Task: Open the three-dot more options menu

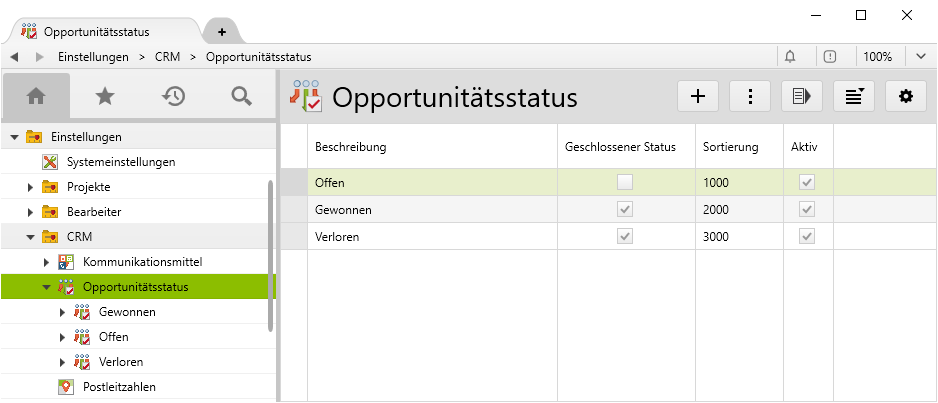Action: [750, 96]
